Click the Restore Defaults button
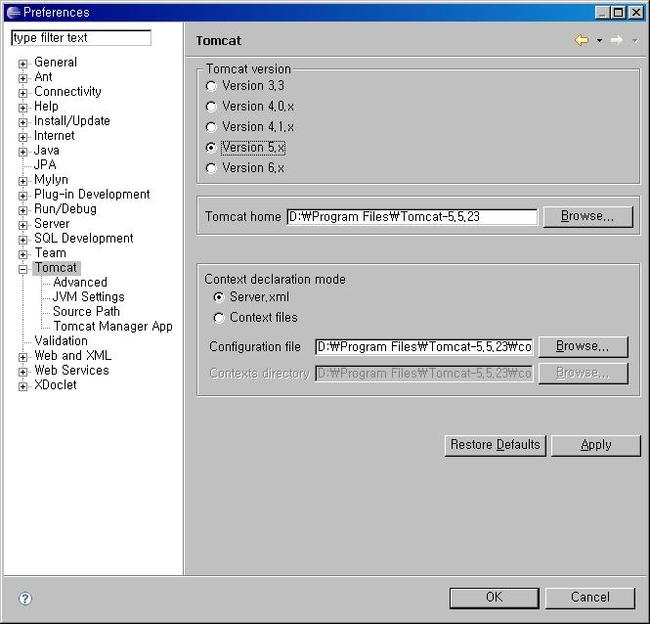Image resolution: width=650 pixels, height=624 pixels. click(495, 445)
